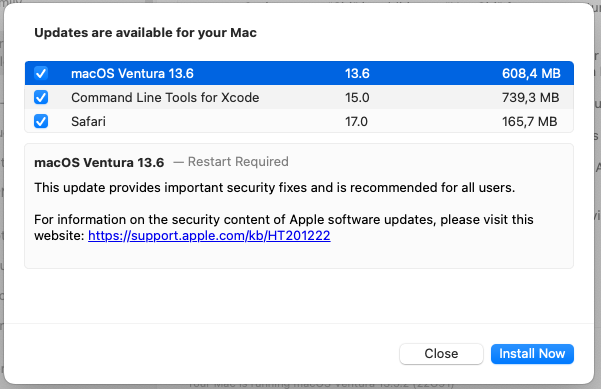Click the 739,3 MB size value
Viewport: 601px width, 389px height.
530,97
